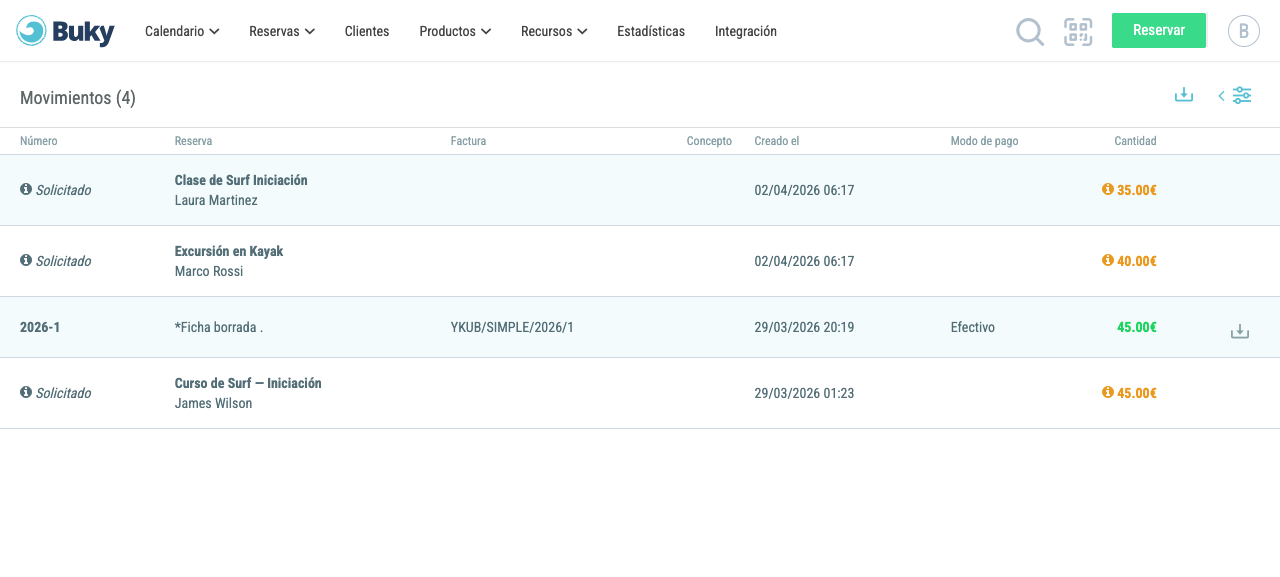This screenshot has width=1280, height=577.
Task: Open the Excursión en Kayak booking
Action: (229, 251)
